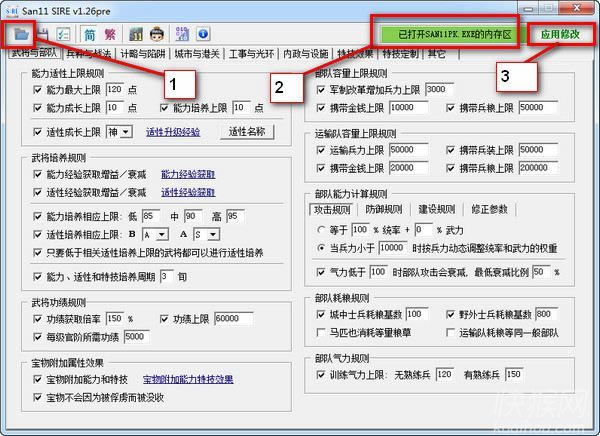The height and width of the screenshot is (436, 600).
Task: Click the checklist icon in toolbar
Action: pos(63,34)
